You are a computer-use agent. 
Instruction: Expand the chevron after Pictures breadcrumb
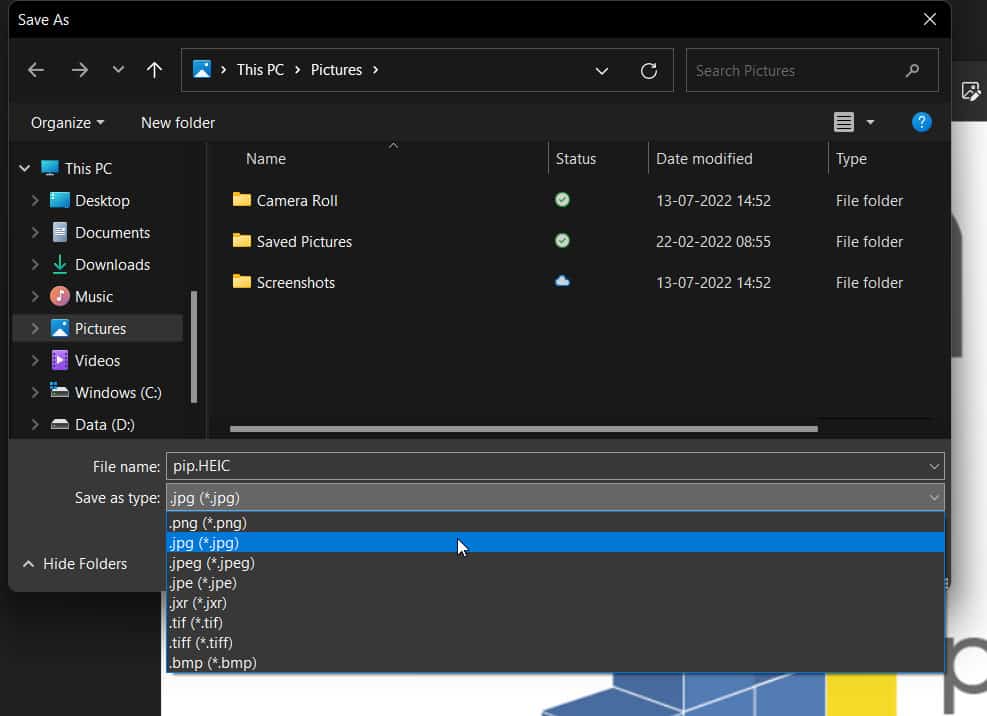pyautogui.click(x=376, y=70)
